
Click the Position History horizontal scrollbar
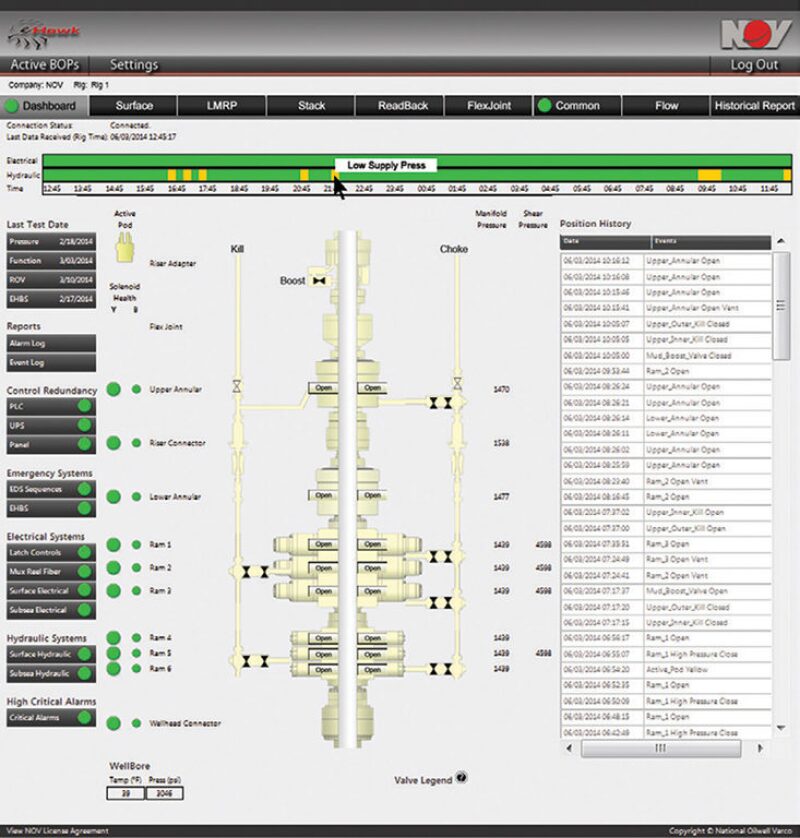click(660, 747)
